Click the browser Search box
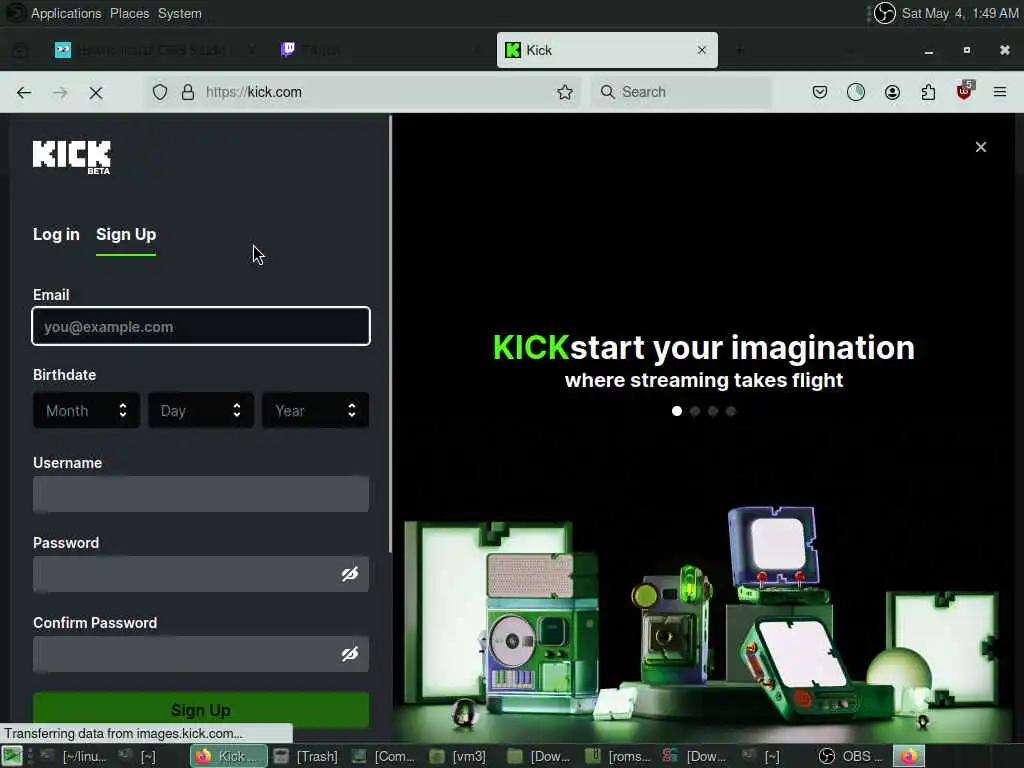1024x768 pixels. pyautogui.click(x=681, y=92)
